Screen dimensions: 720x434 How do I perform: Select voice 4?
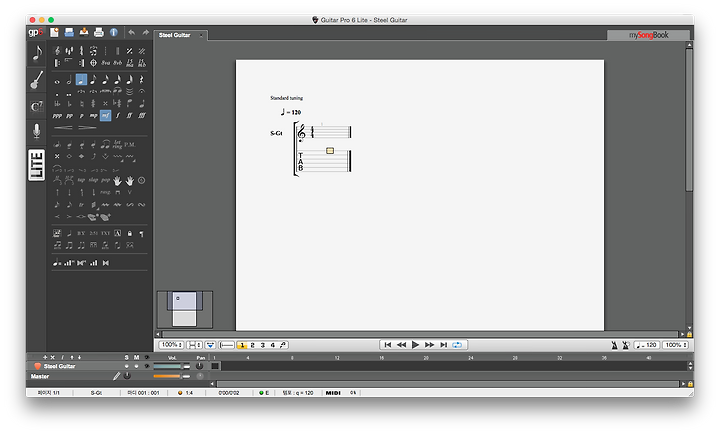273,345
